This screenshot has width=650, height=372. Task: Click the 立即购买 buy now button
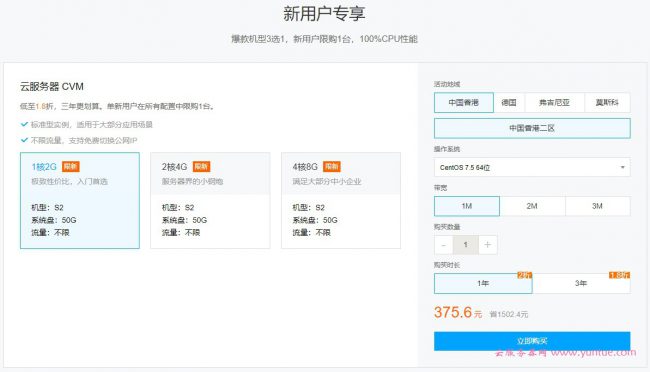point(532,341)
